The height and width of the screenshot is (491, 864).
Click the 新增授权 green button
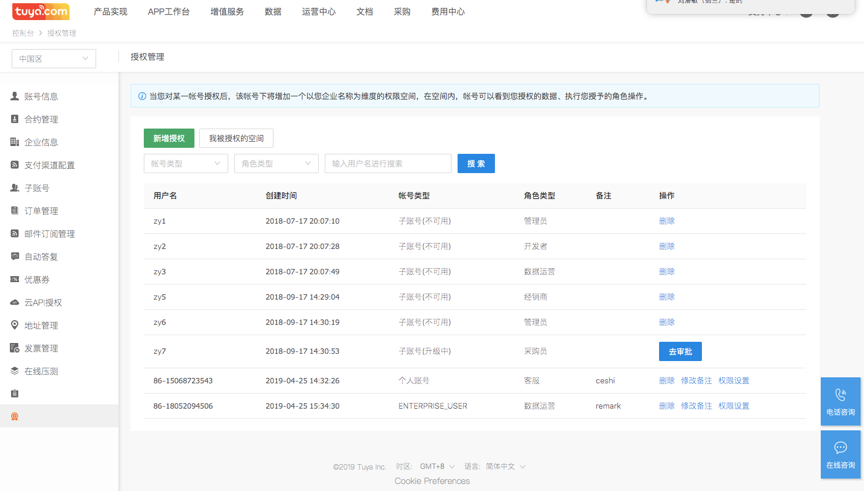(169, 138)
